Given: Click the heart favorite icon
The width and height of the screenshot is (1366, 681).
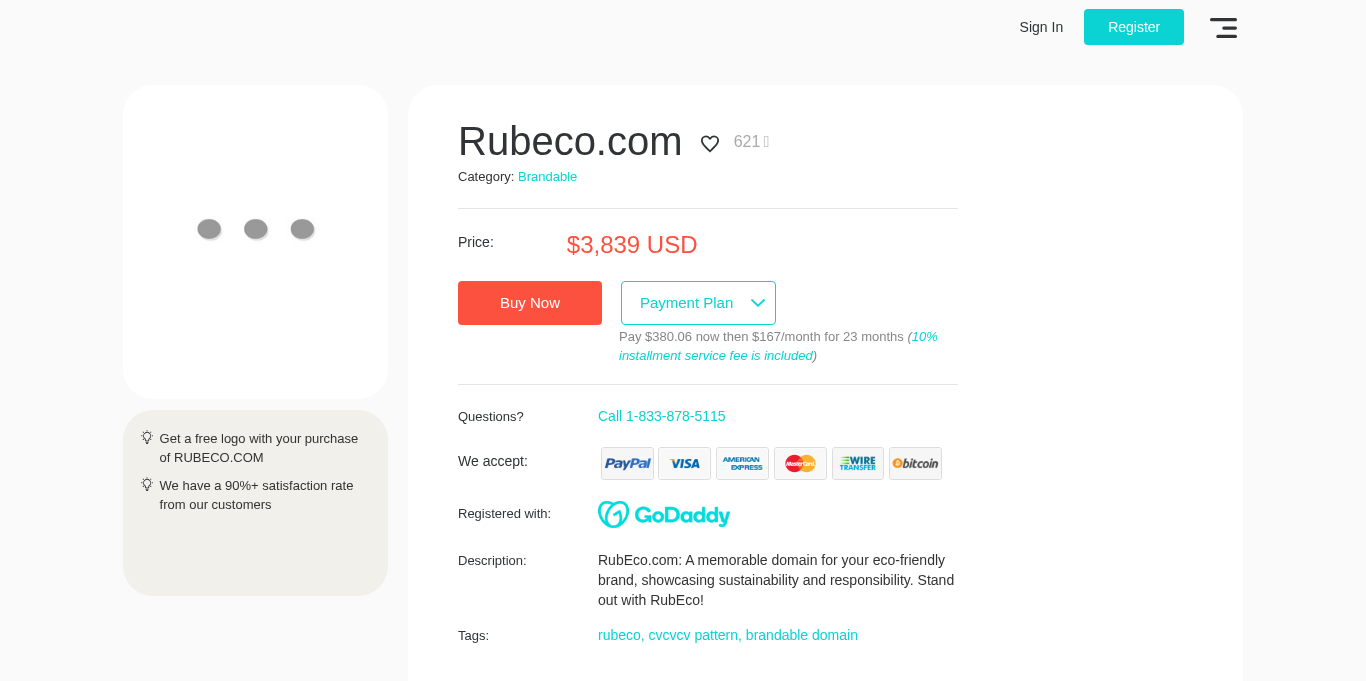Looking at the screenshot, I should coord(710,144).
